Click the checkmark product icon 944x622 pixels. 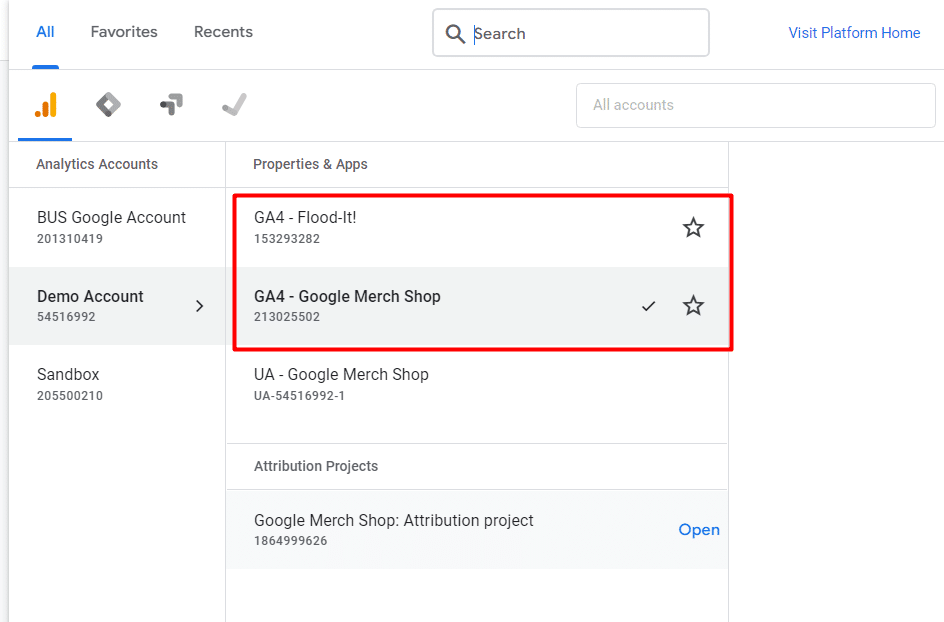[233, 105]
